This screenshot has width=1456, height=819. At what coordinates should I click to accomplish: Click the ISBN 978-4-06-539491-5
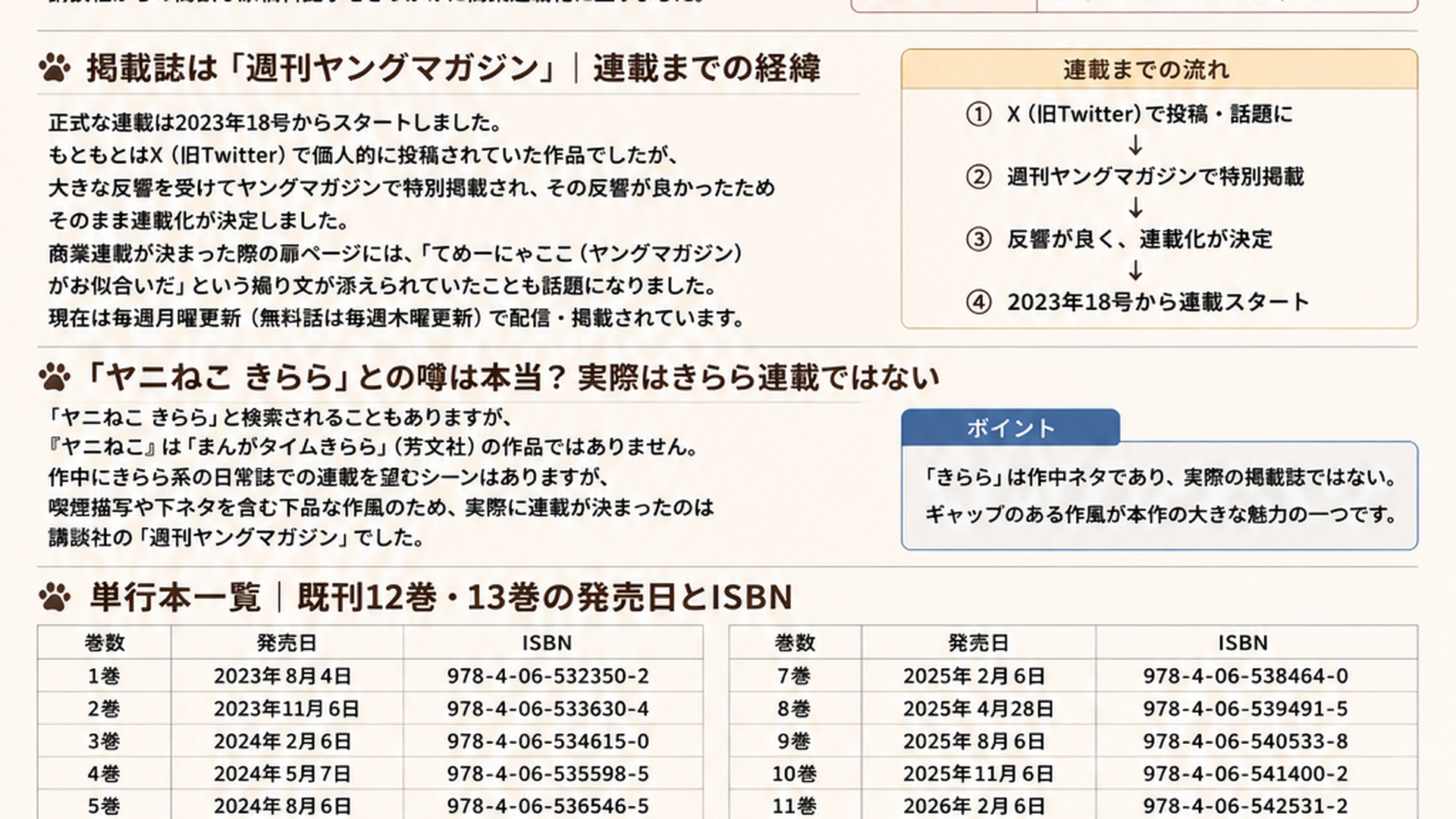pos(1246,708)
